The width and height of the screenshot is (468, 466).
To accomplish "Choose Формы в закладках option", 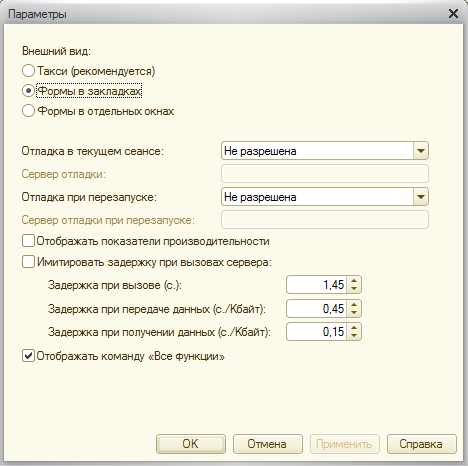I will tap(28, 91).
